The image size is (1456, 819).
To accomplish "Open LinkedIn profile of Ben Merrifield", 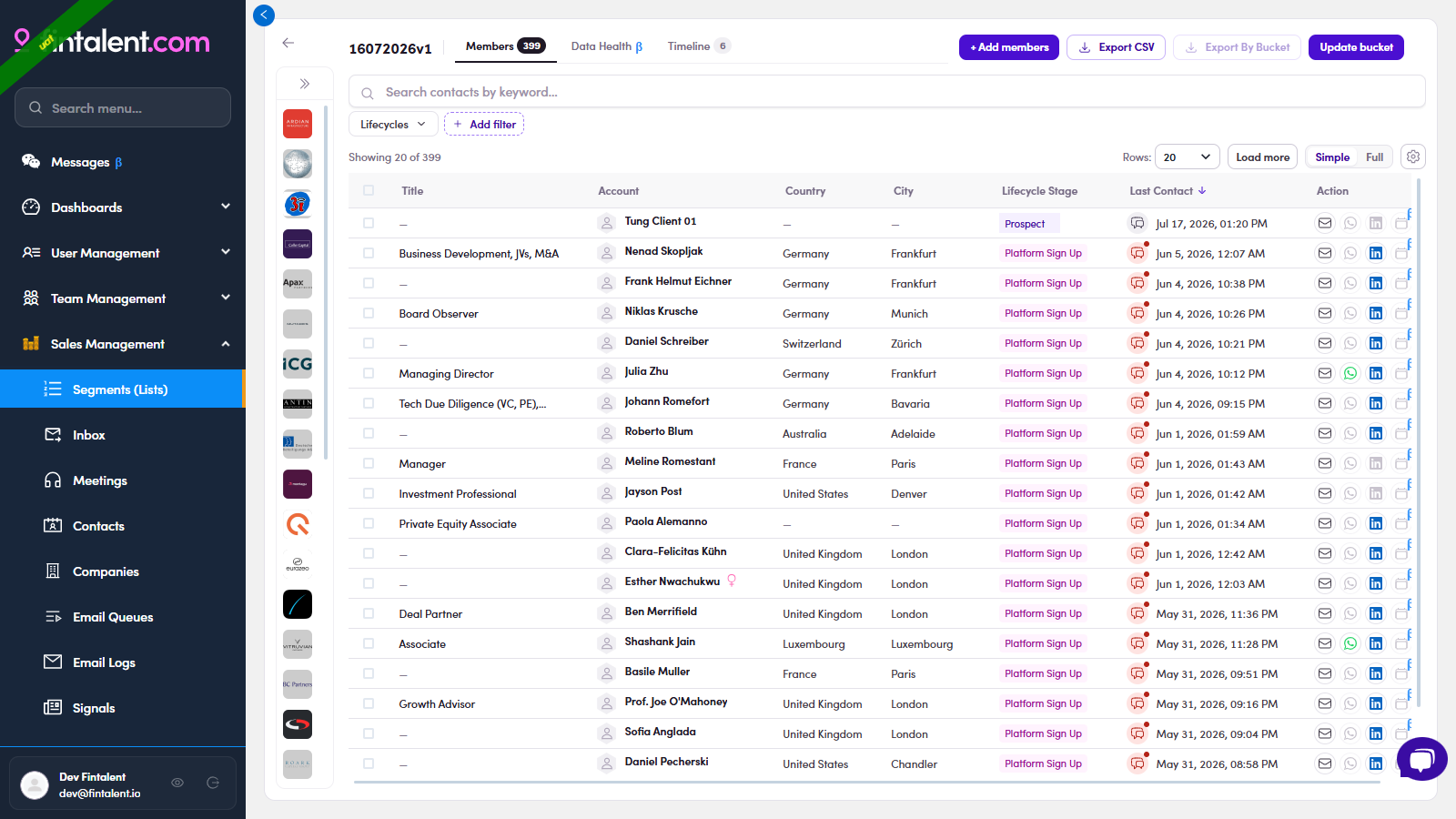I will point(1376,613).
